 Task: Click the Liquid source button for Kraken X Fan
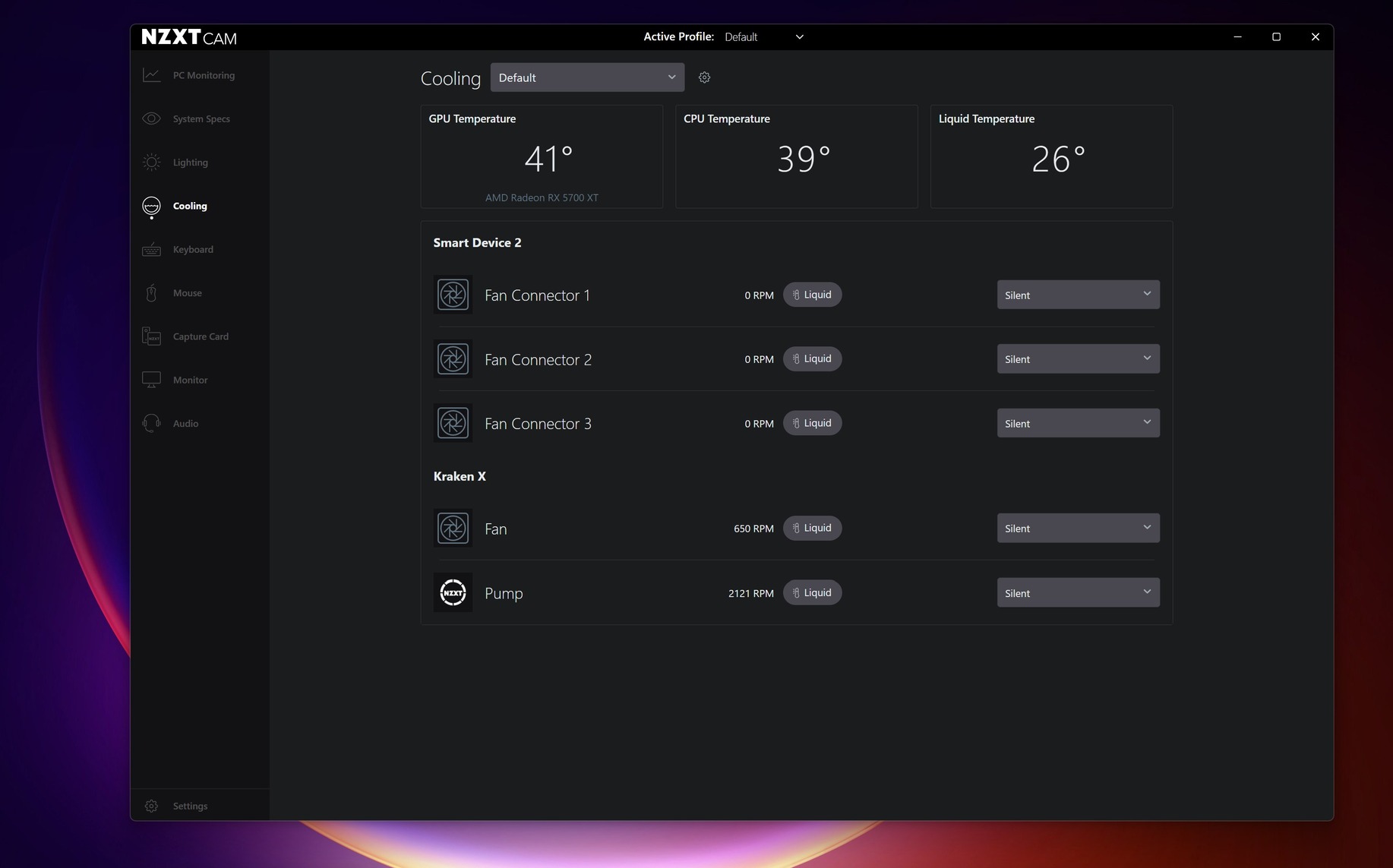pos(812,528)
